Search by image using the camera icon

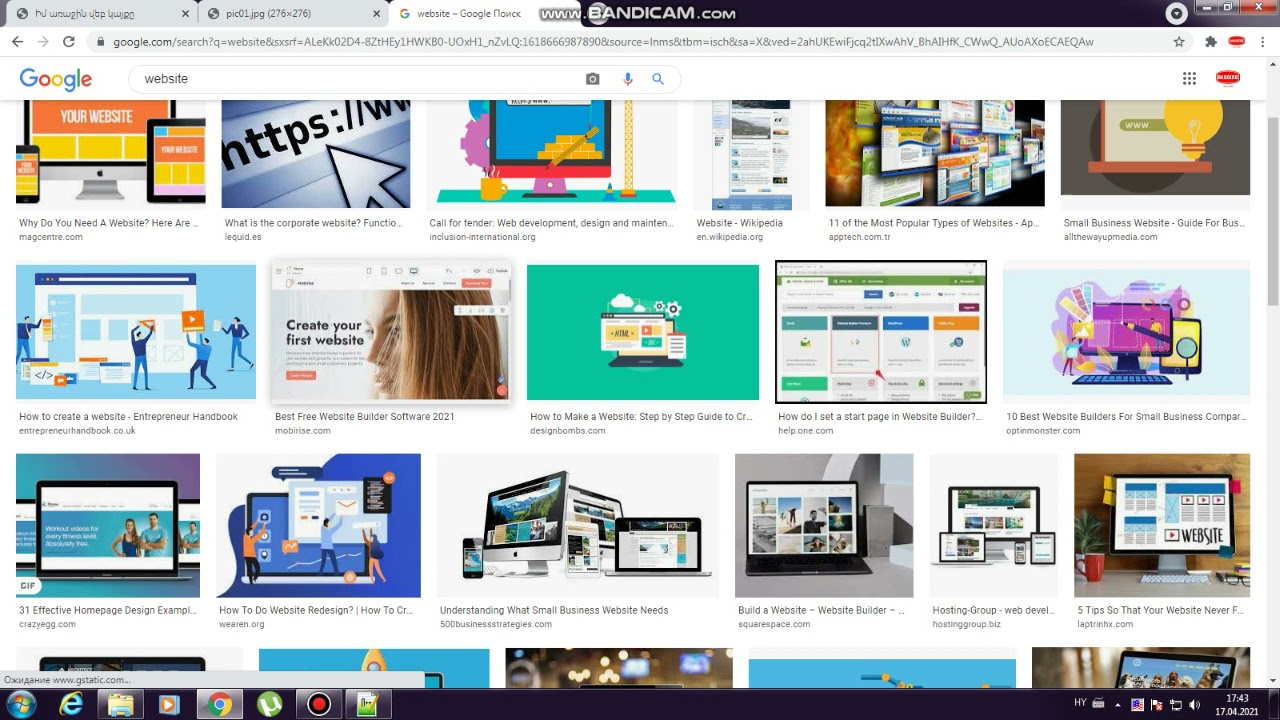pos(593,79)
